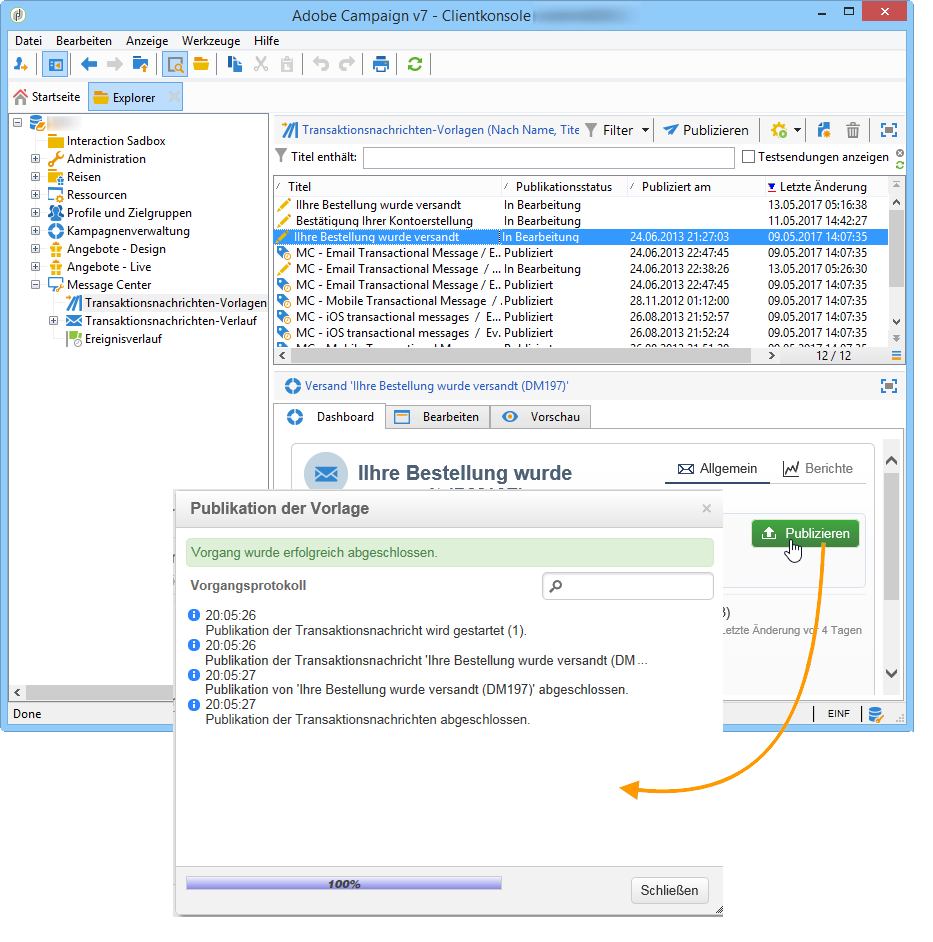Screen dimensions: 933x942
Task: Click the undo arrow icon
Action: 321,64
